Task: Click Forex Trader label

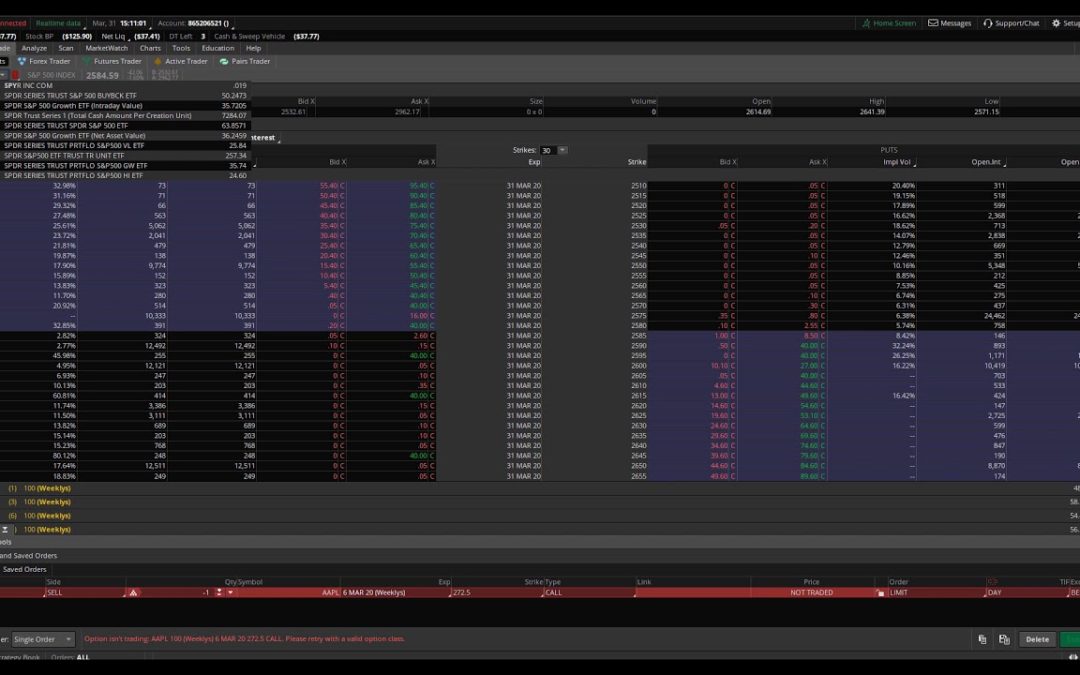Action: (x=50, y=61)
